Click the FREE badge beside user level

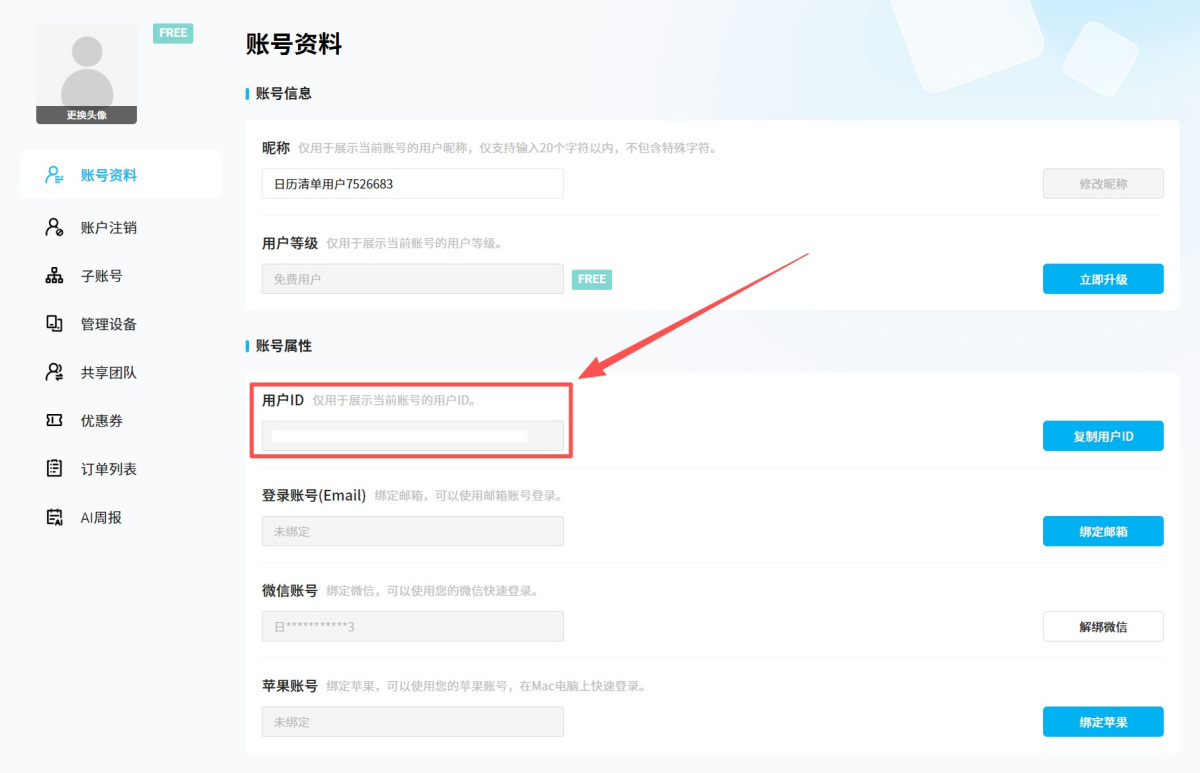(x=591, y=279)
